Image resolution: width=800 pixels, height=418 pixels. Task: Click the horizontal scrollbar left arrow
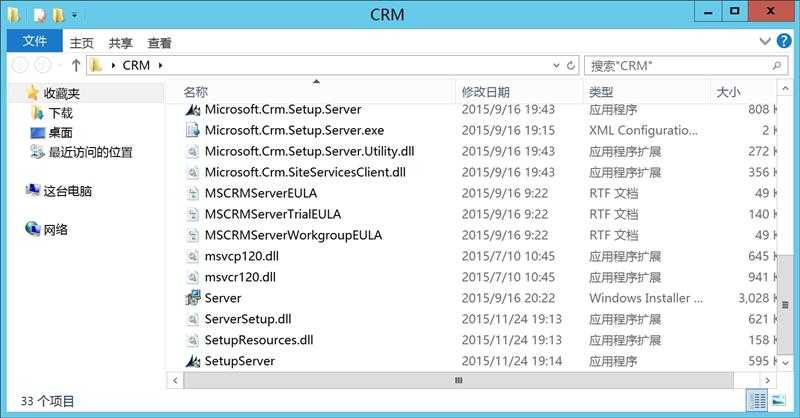(x=176, y=380)
